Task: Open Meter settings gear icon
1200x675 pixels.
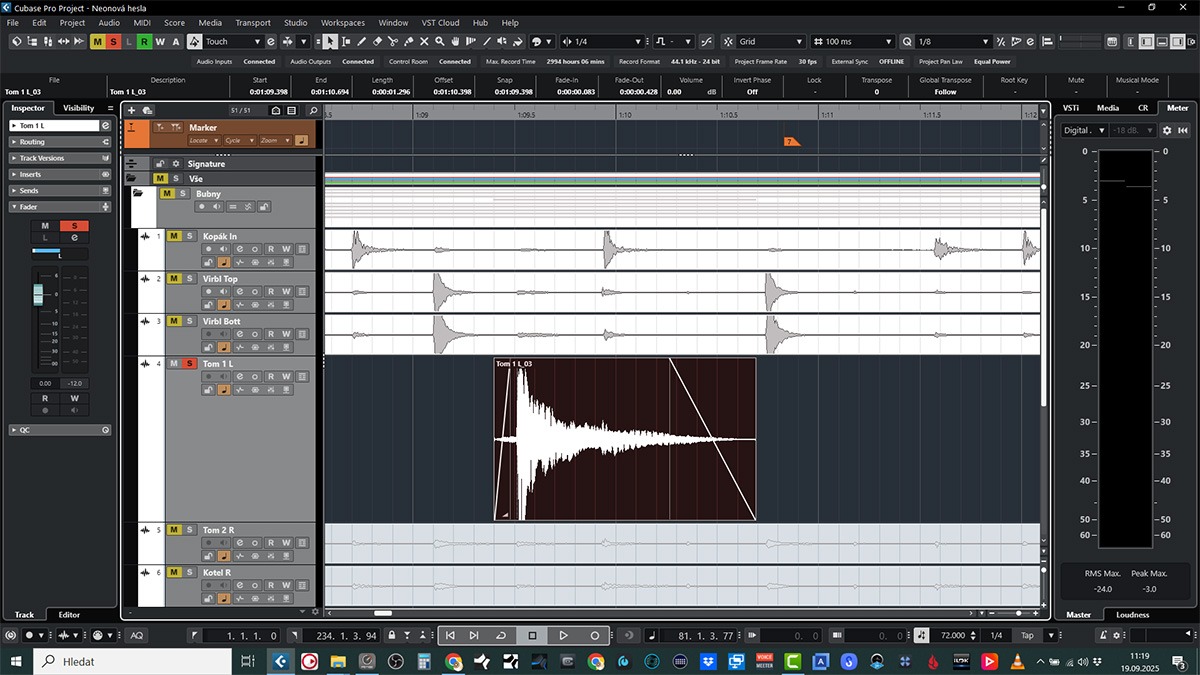Action: pos(1166,130)
